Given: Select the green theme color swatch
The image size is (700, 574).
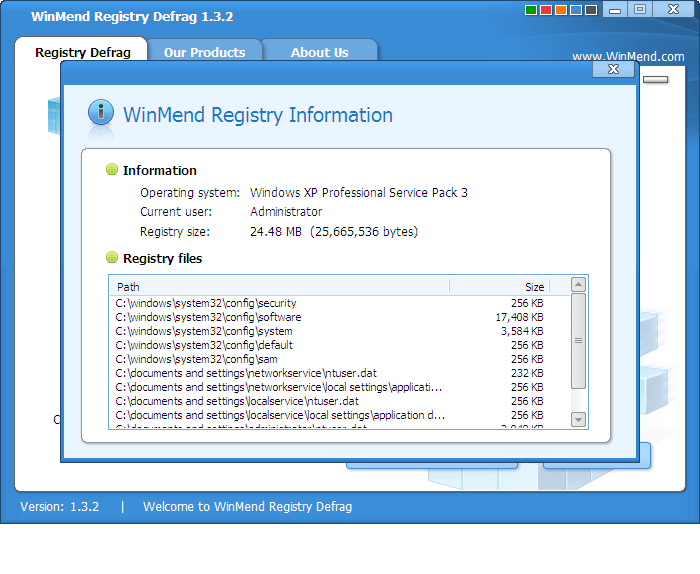Looking at the screenshot, I should tap(530, 10).
